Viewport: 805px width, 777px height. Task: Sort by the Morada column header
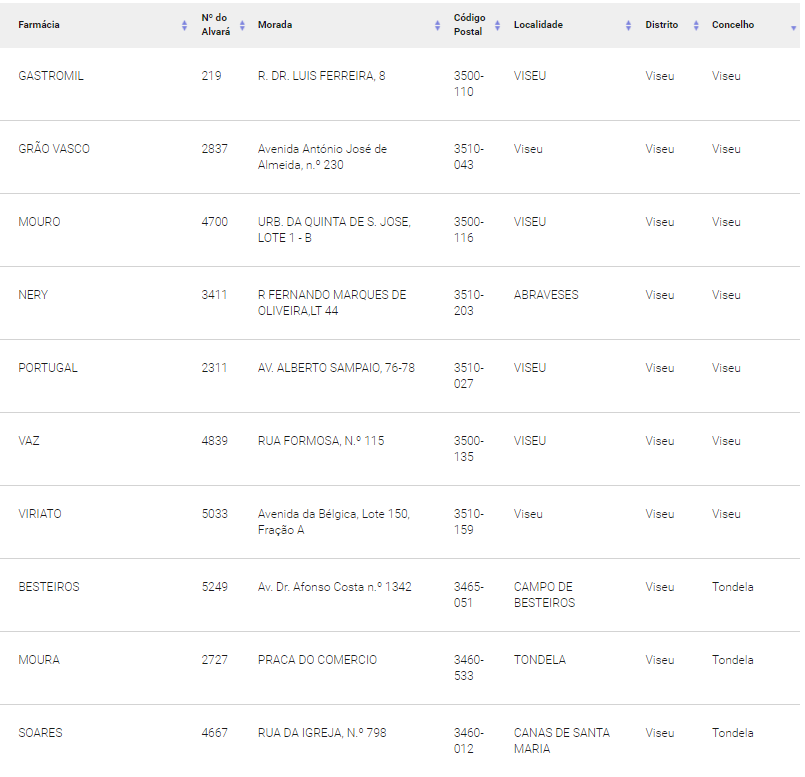pyautogui.click(x=275, y=25)
